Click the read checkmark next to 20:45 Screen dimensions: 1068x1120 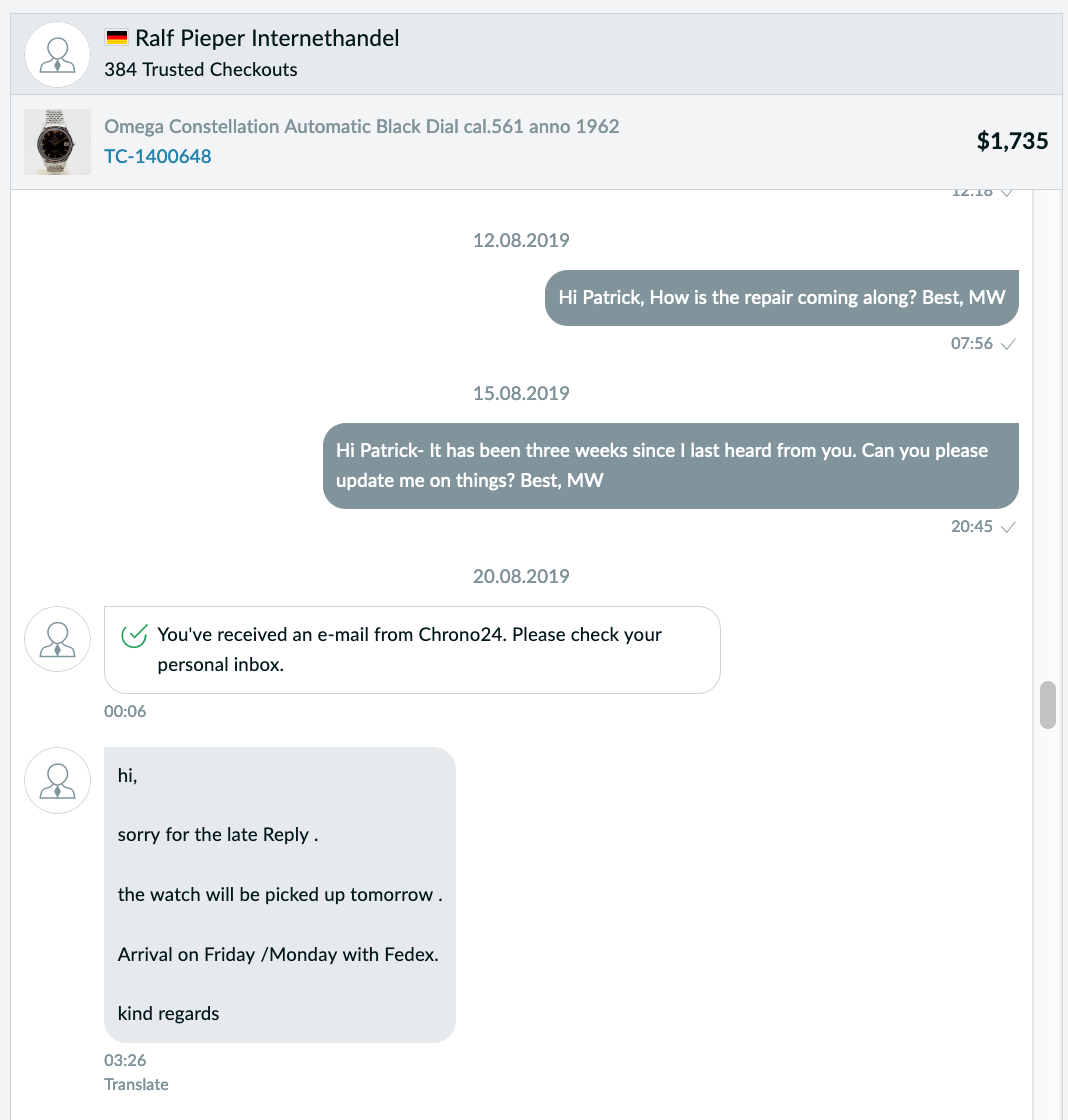[1008, 527]
